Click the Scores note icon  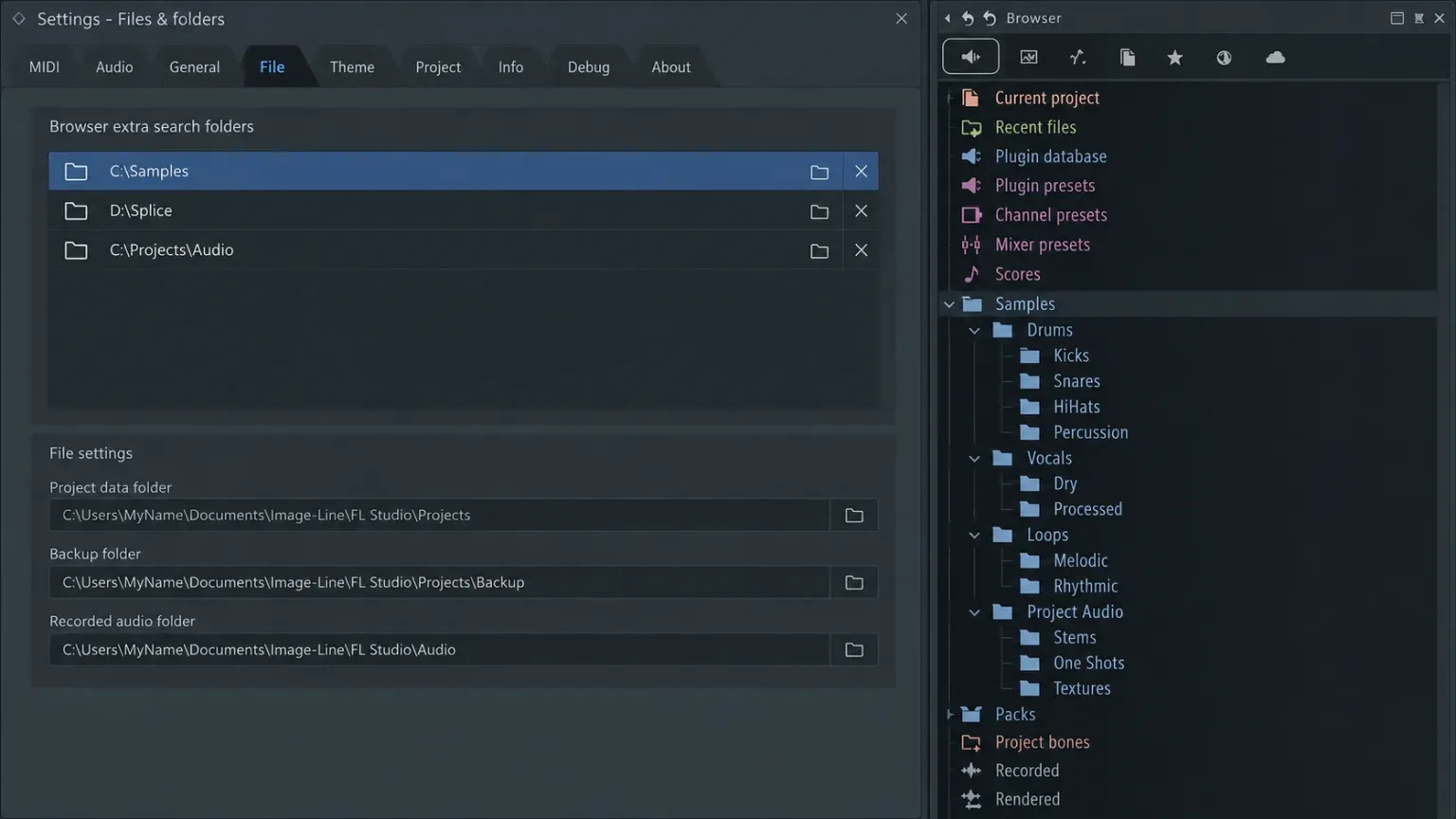[x=971, y=274]
